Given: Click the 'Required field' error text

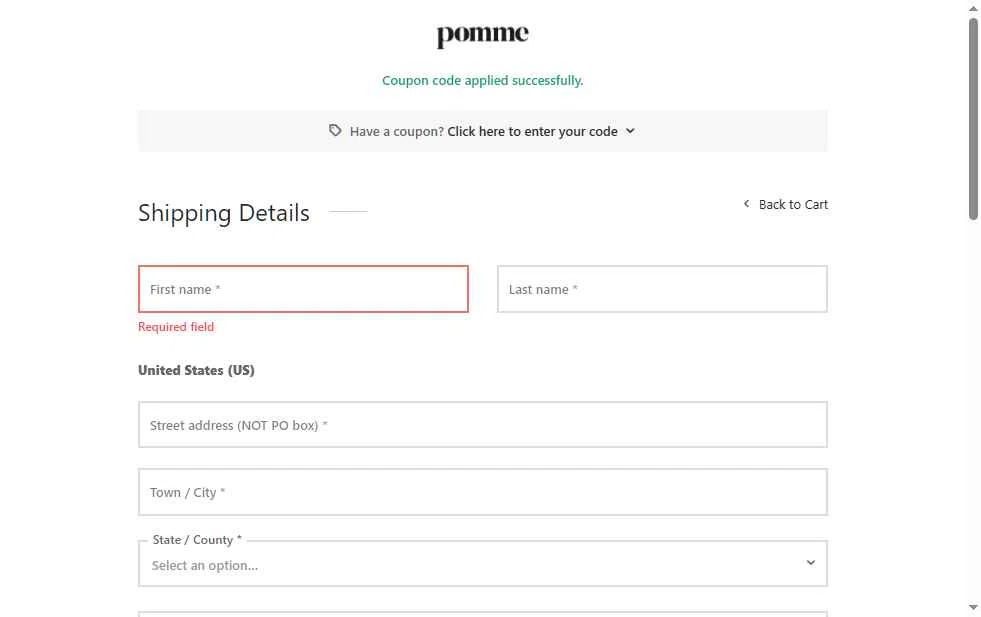Looking at the screenshot, I should [x=176, y=327].
